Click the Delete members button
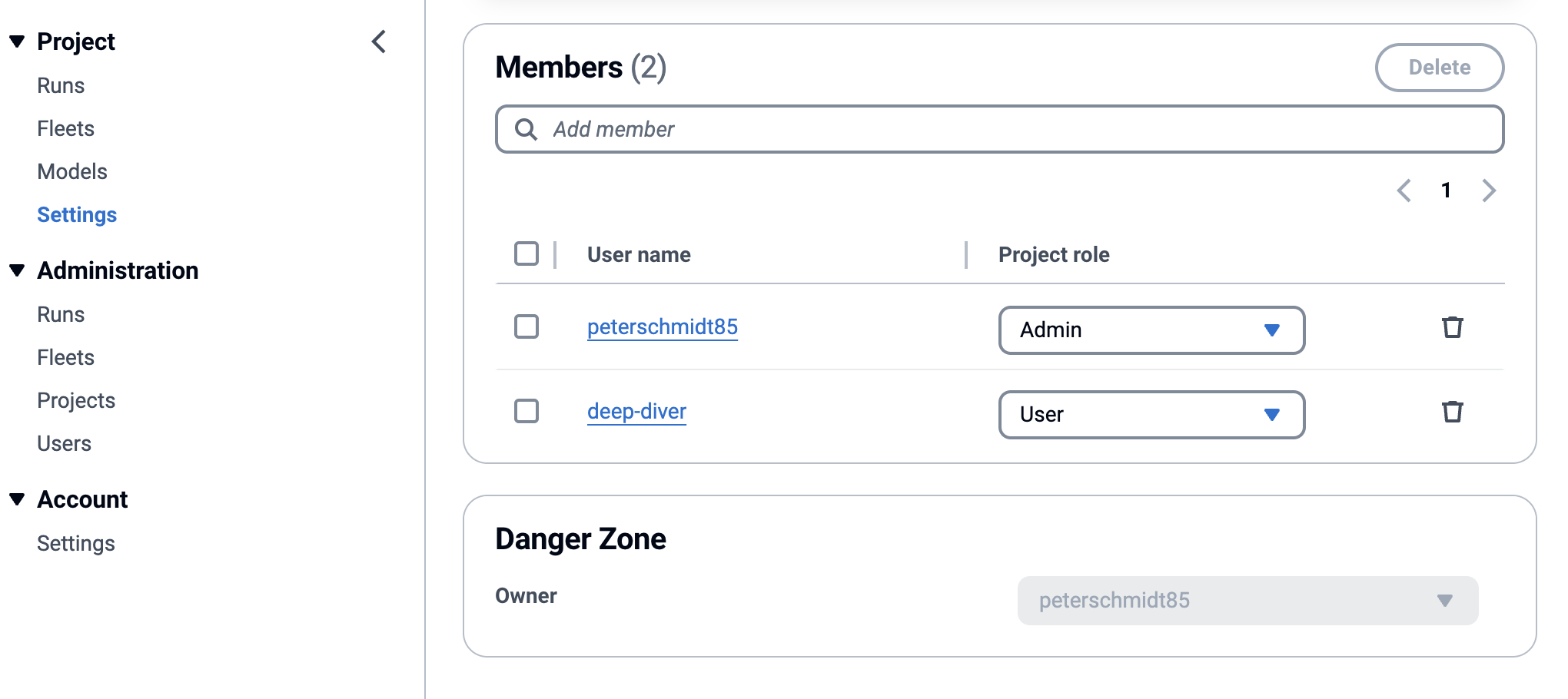 1439,68
